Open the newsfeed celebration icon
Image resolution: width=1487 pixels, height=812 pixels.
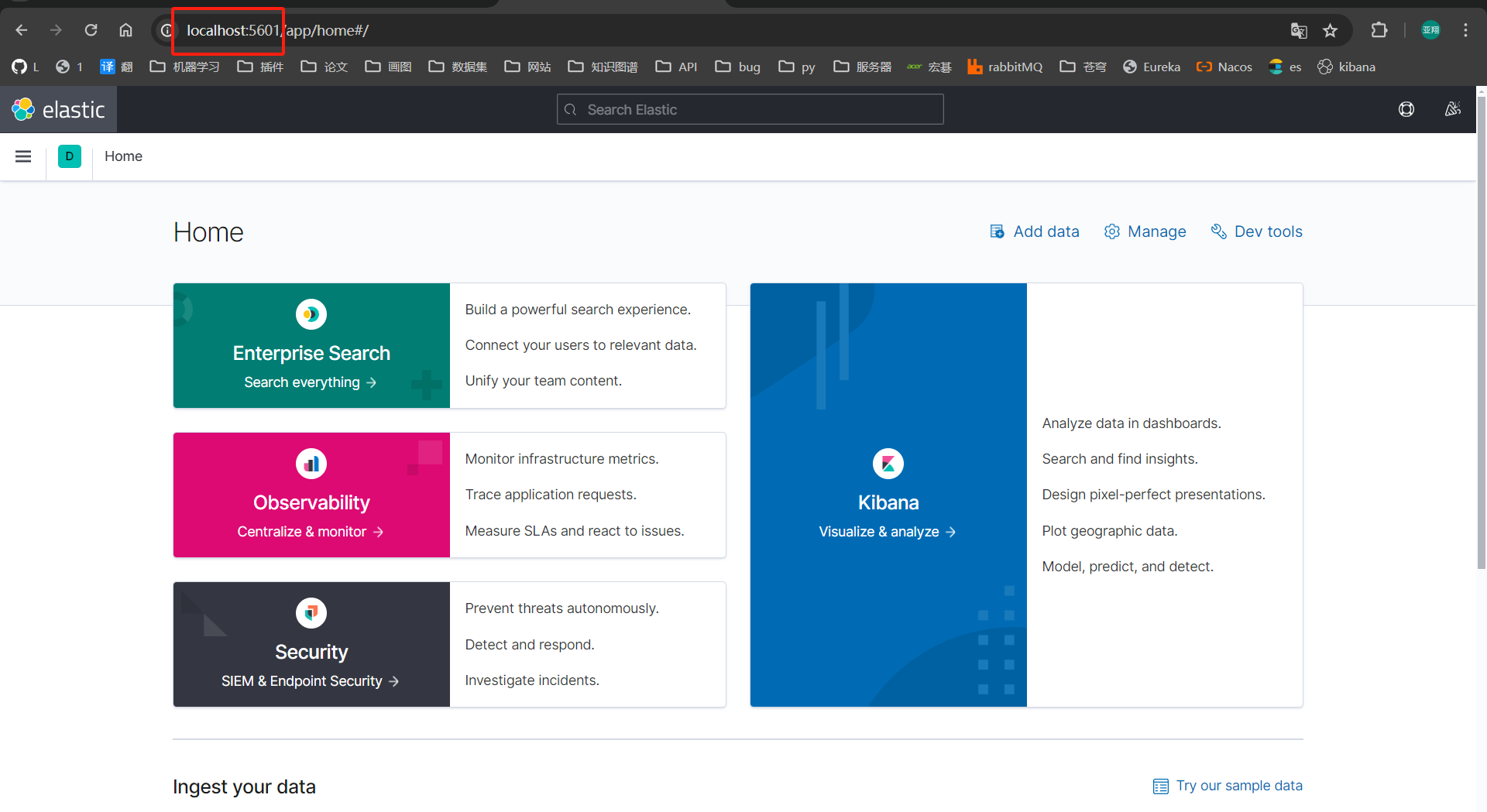click(1453, 109)
